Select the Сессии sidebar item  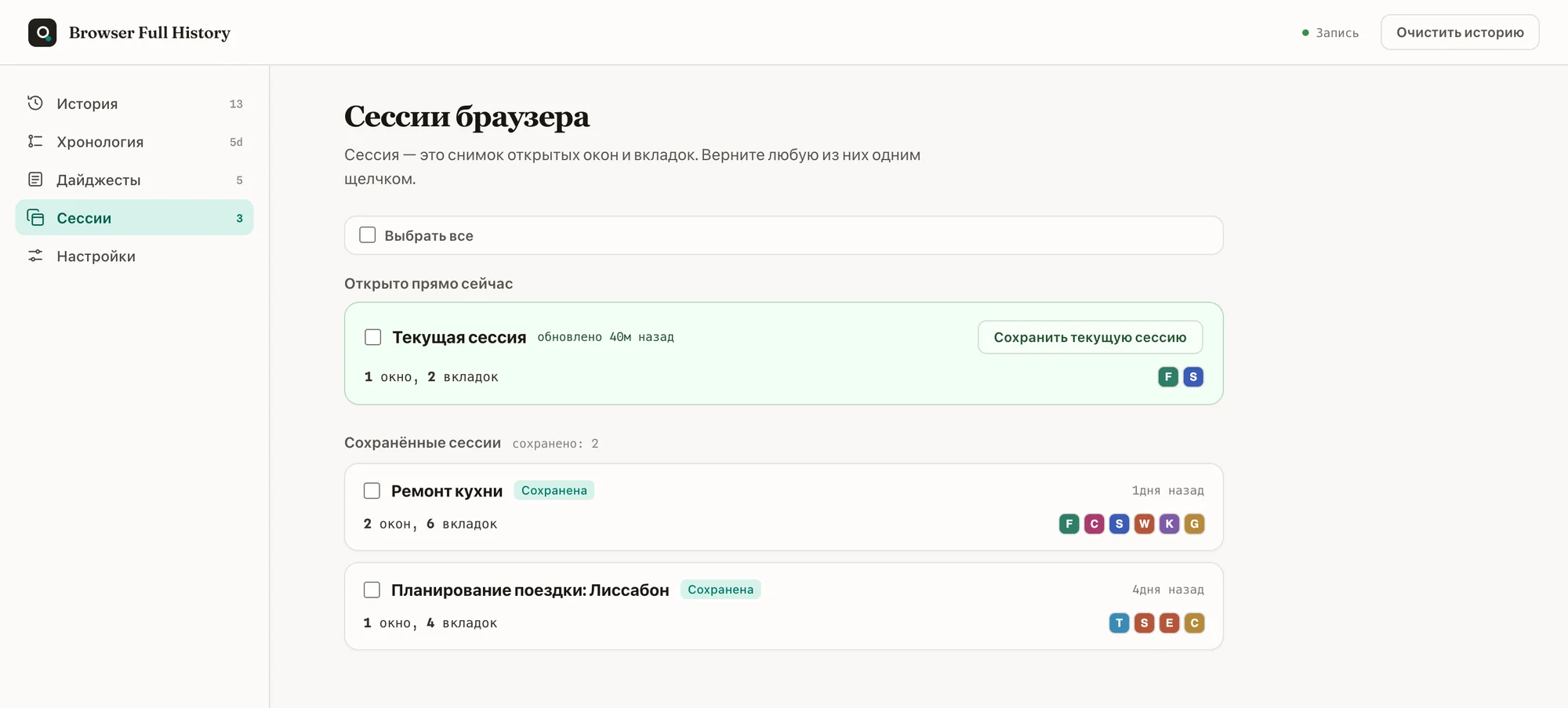coord(134,218)
